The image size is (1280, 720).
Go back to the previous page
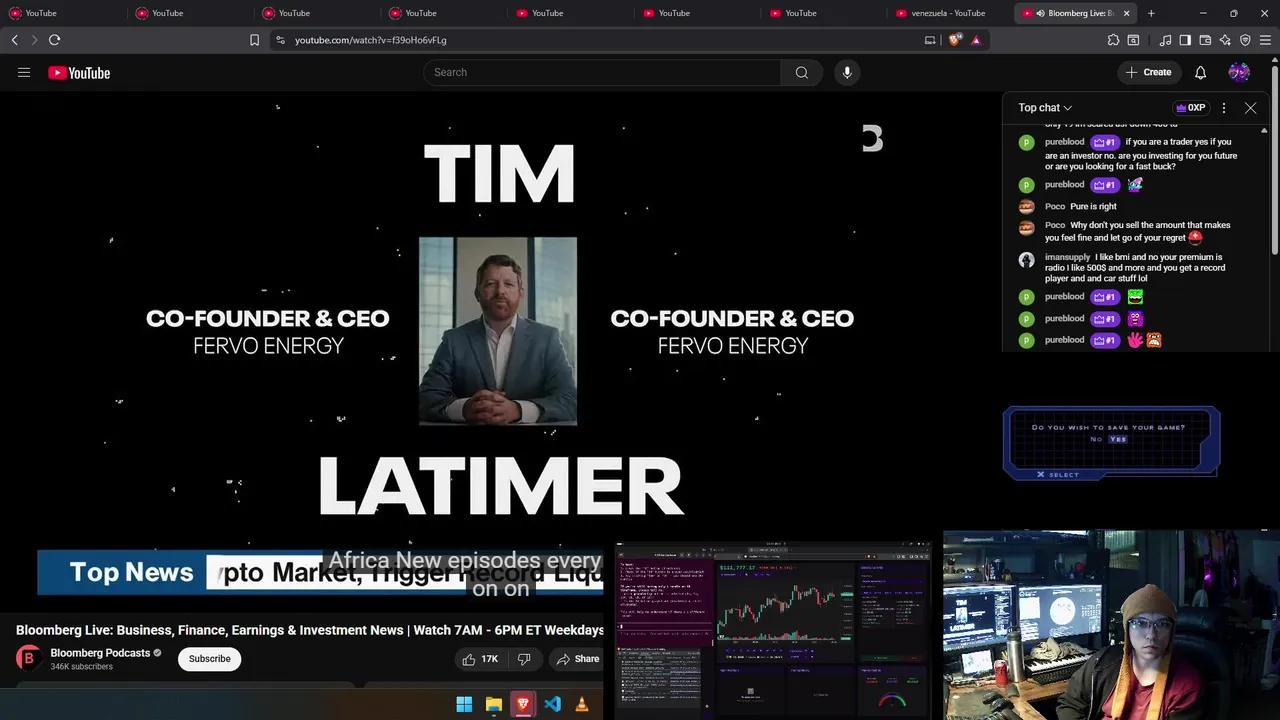[x=15, y=40]
